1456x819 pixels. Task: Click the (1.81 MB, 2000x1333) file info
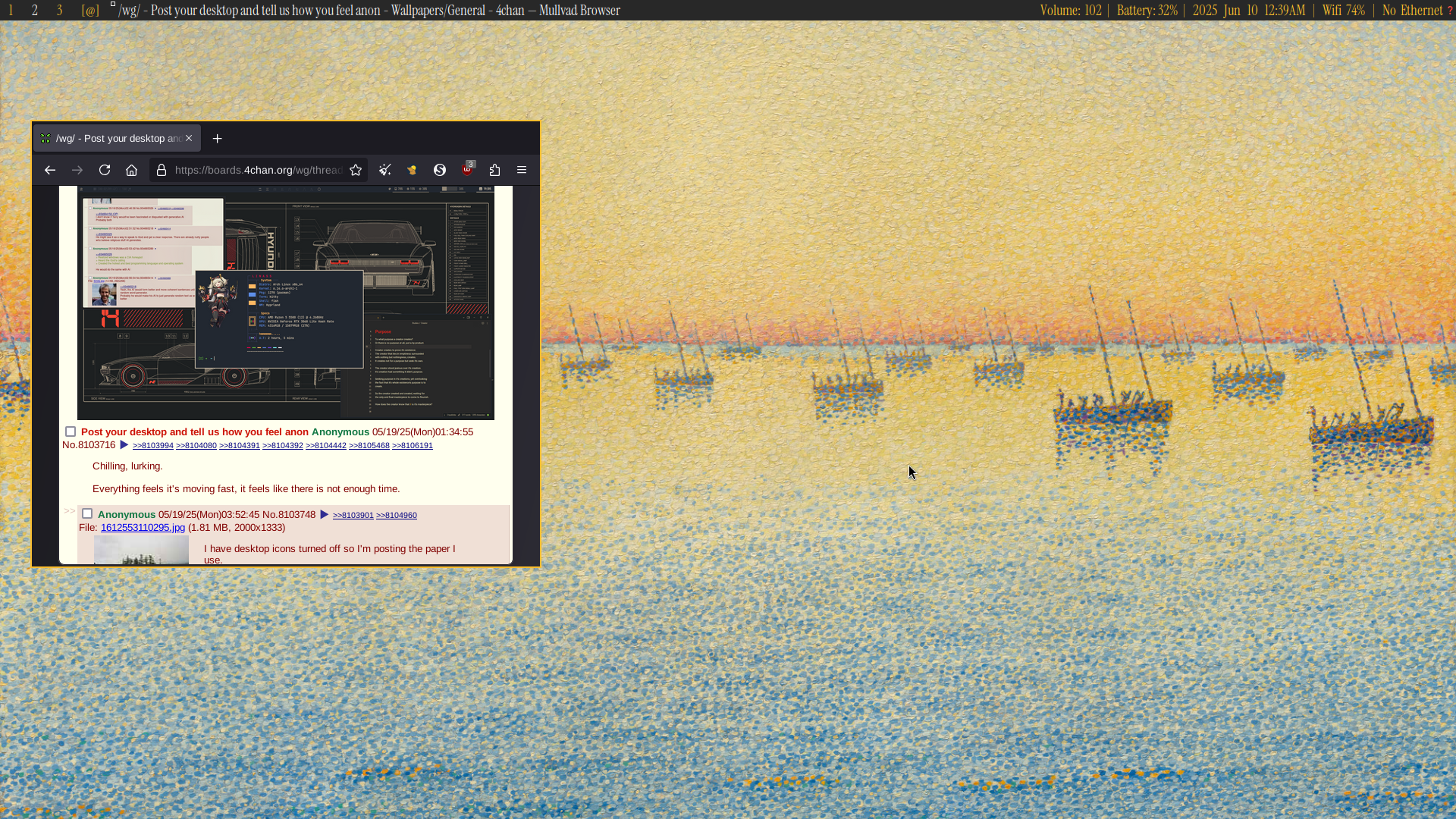click(237, 528)
